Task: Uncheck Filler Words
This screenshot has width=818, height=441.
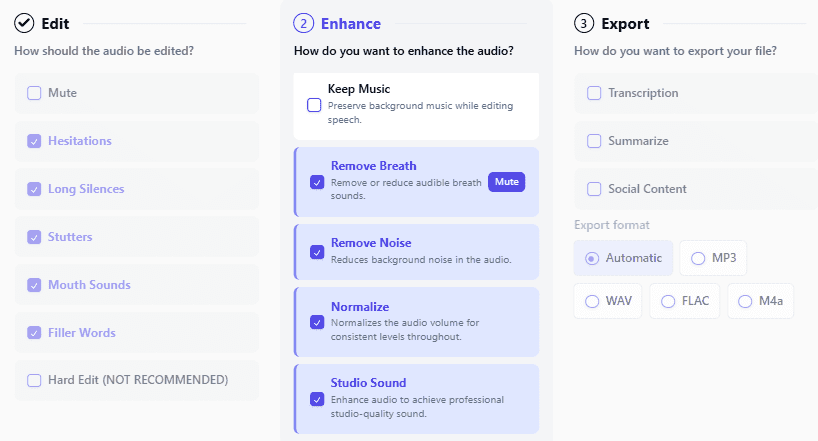Action: click(x=34, y=333)
